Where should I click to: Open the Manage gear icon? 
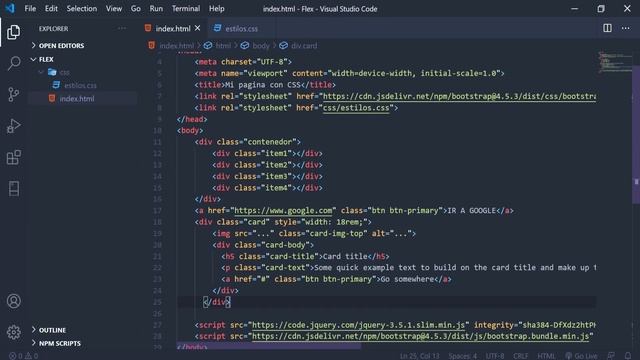point(13,332)
